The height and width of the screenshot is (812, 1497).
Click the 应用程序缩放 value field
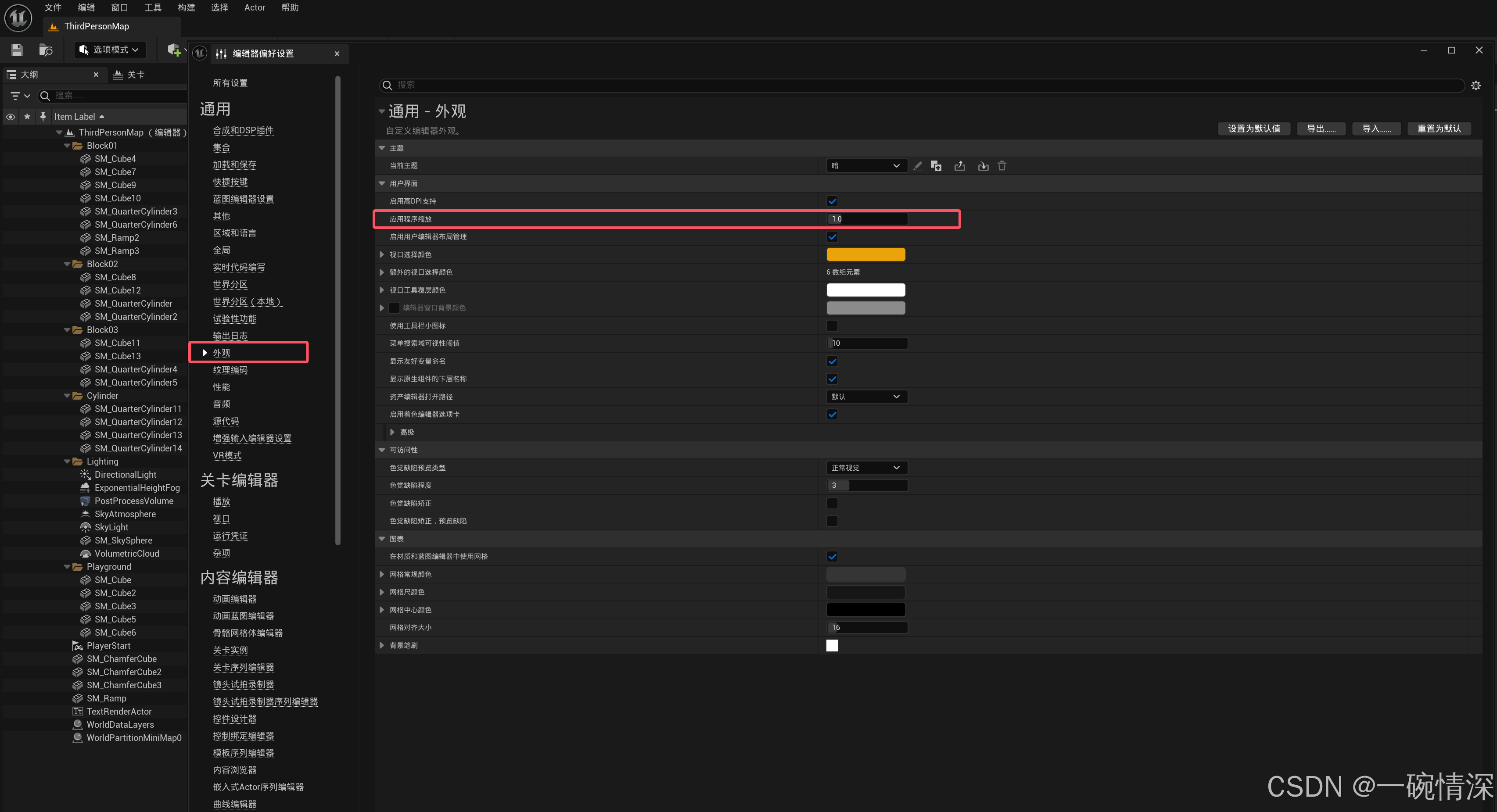click(866, 219)
